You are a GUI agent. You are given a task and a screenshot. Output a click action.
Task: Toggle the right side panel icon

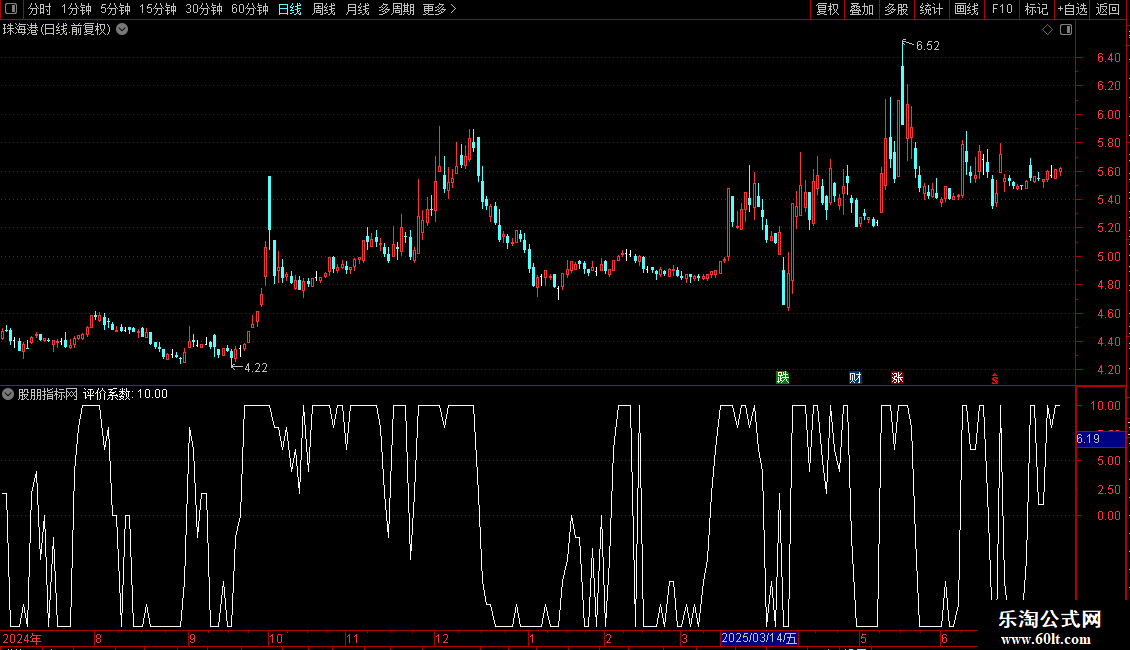1067,30
